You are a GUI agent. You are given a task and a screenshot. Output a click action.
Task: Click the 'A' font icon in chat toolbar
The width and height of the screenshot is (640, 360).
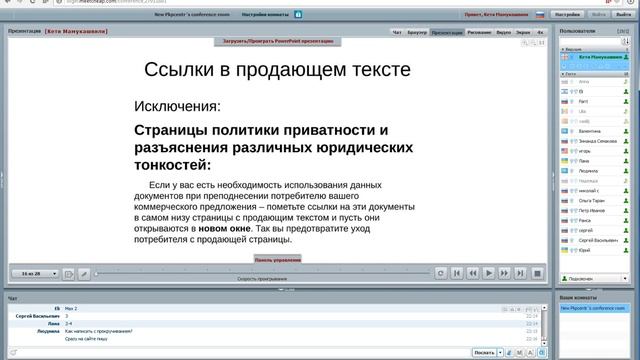[x=530, y=352]
